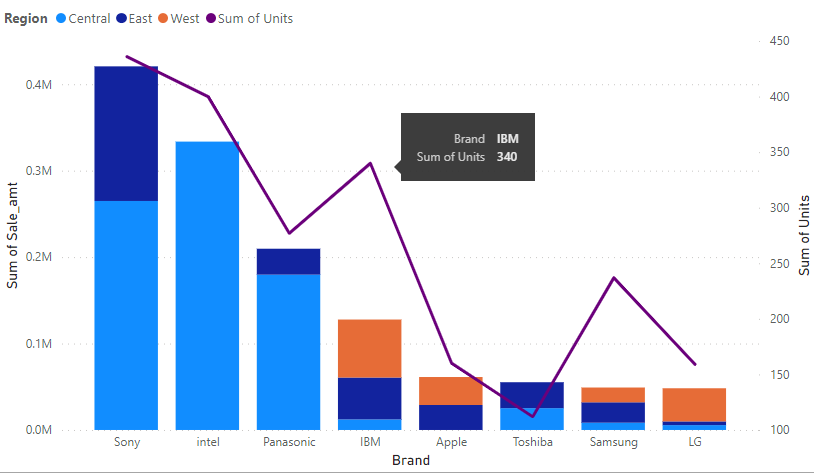Select Toshiba's dark blue East segment

click(x=531, y=395)
